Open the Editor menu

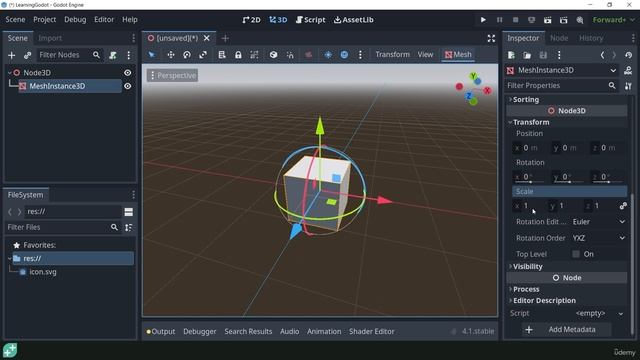tap(104, 20)
